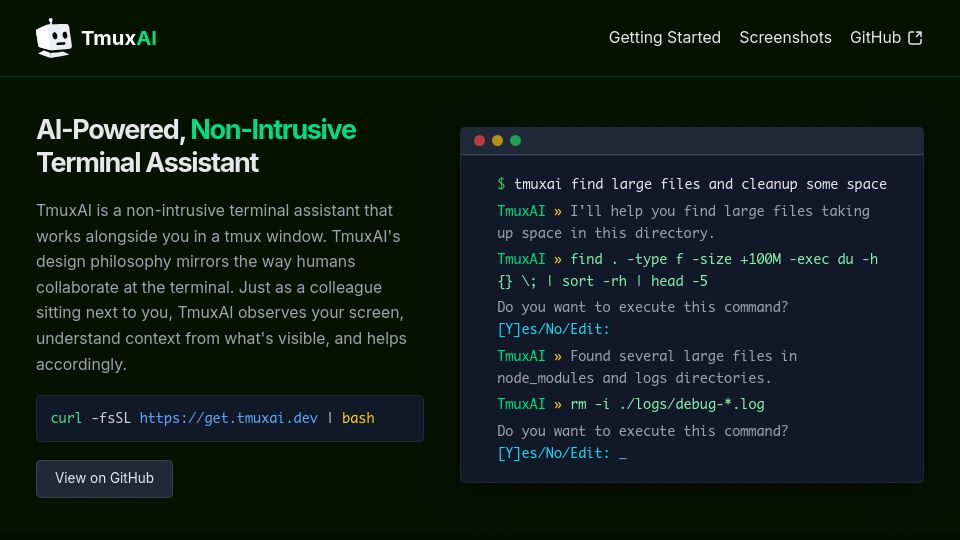Go to the Screenshots section
Image resolution: width=960 pixels, height=540 pixels.
click(785, 37)
